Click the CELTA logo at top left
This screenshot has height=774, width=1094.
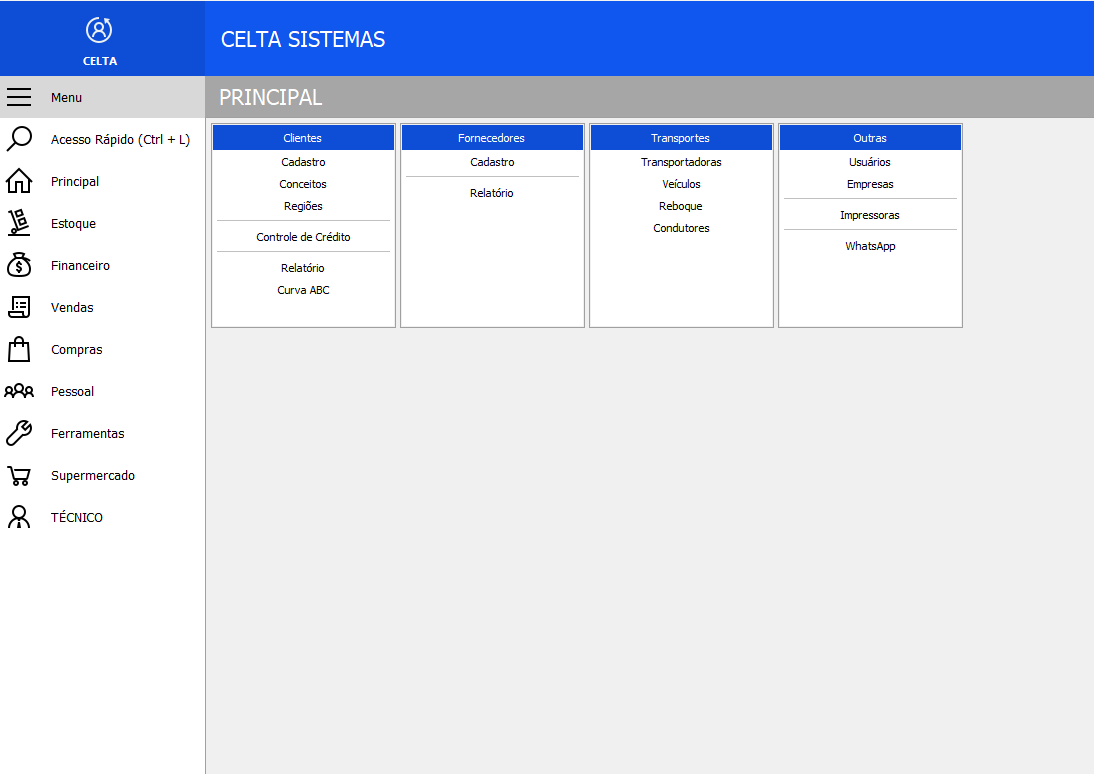click(x=100, y=38)
